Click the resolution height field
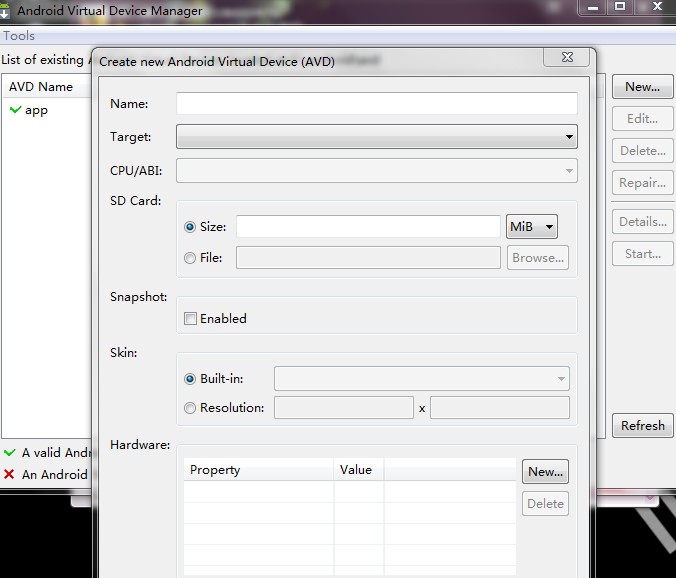This screenshot has width=676, height=578. [500, 408]
